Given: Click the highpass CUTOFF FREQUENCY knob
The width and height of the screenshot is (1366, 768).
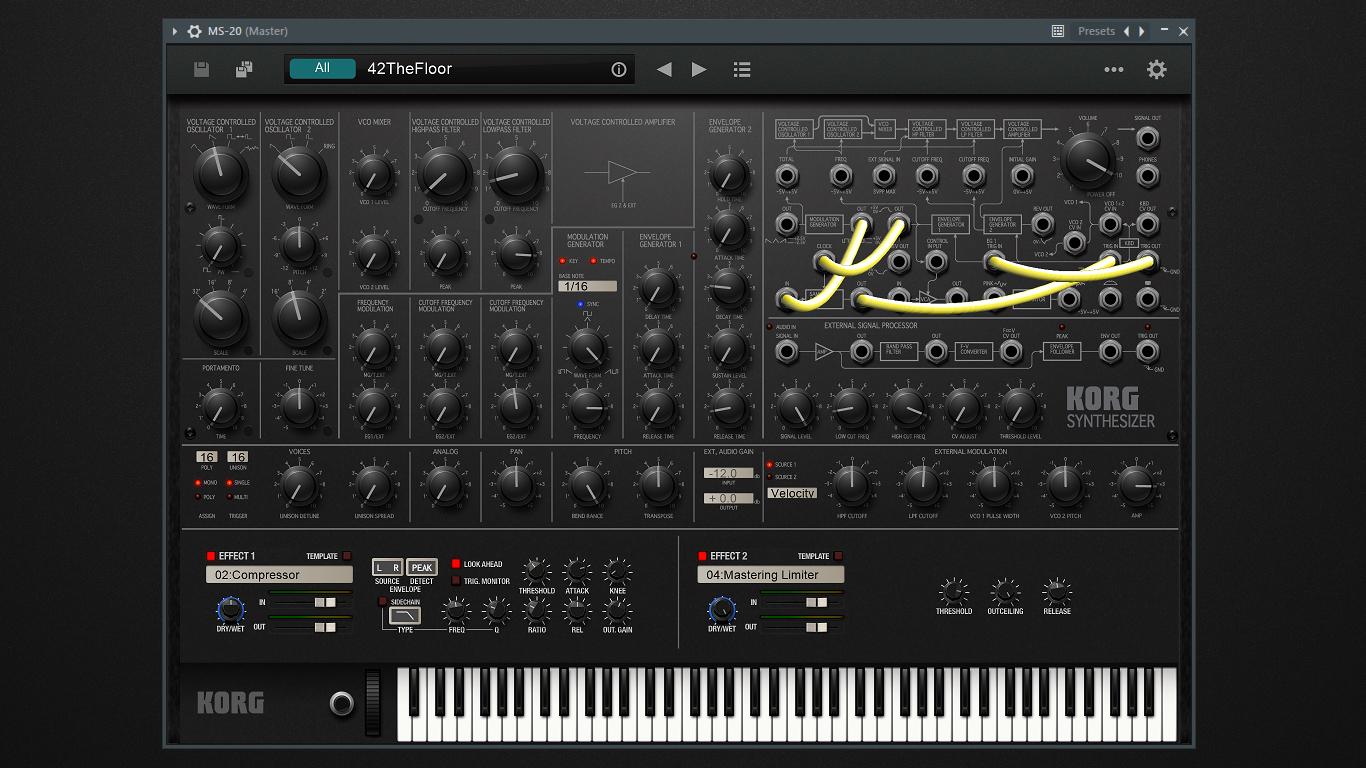Looking at the screenshot, I should click(444, 174).
